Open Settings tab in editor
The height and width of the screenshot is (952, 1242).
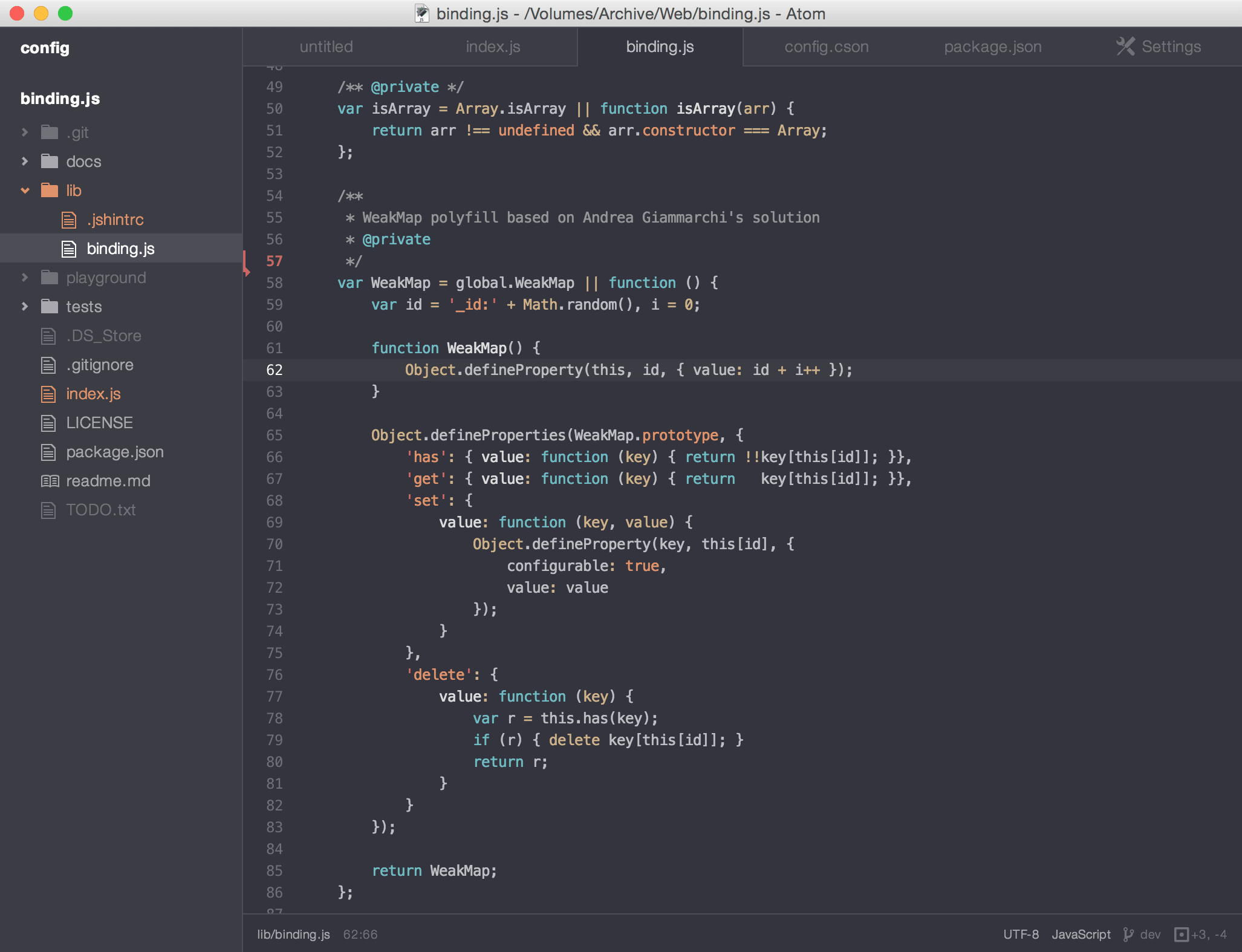[1158, 46]
